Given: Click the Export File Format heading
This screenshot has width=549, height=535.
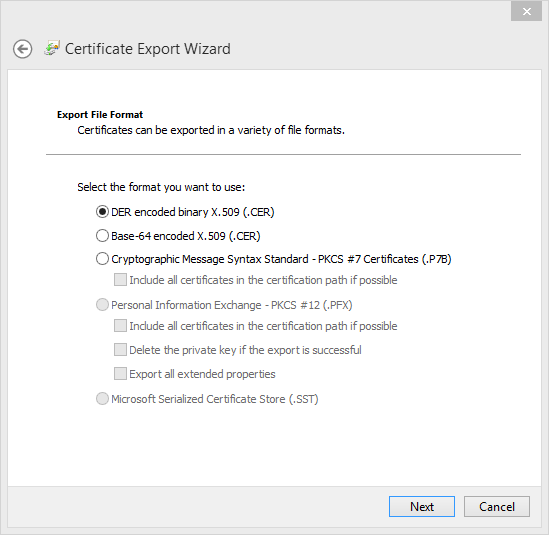Looking at the screenshot, I should (x=100, y=114).
